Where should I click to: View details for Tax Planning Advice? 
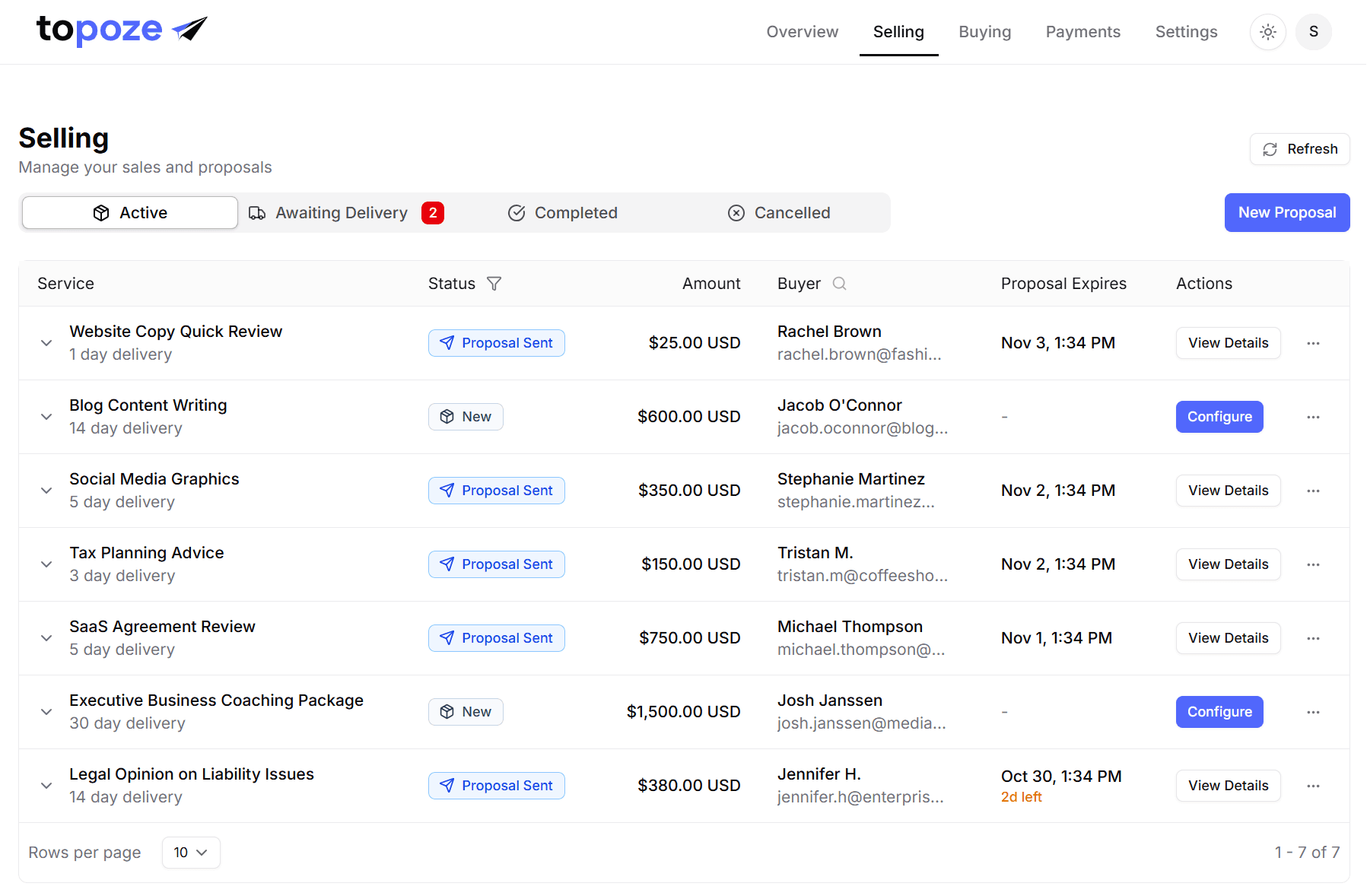point(1228,564)
